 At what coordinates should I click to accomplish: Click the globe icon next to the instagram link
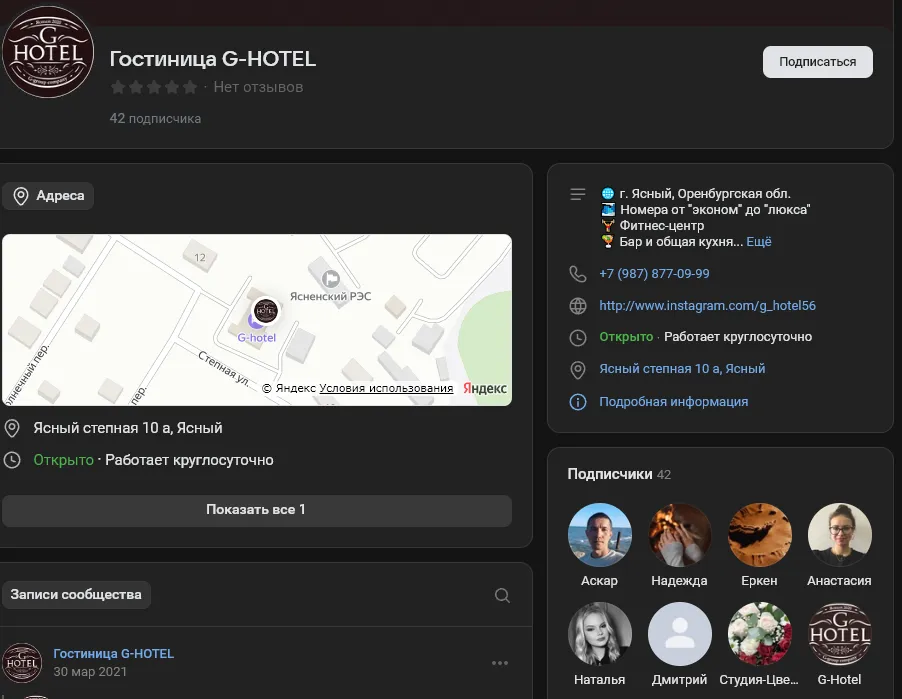pos(577,305)
